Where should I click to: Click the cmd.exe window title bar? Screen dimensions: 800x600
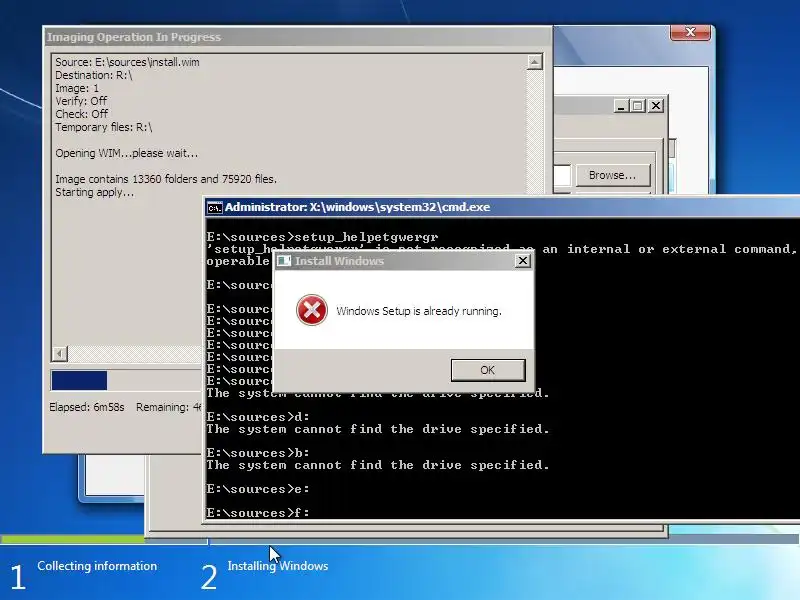click(x=502, y=207)
